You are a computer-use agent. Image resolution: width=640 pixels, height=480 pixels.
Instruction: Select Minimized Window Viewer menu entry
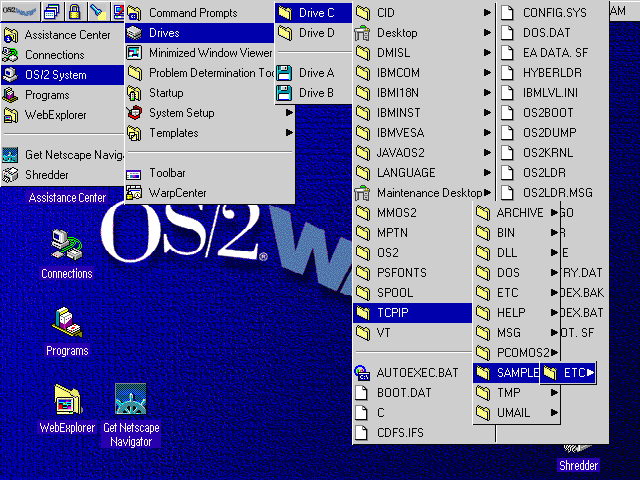click(x=210, y=53)
